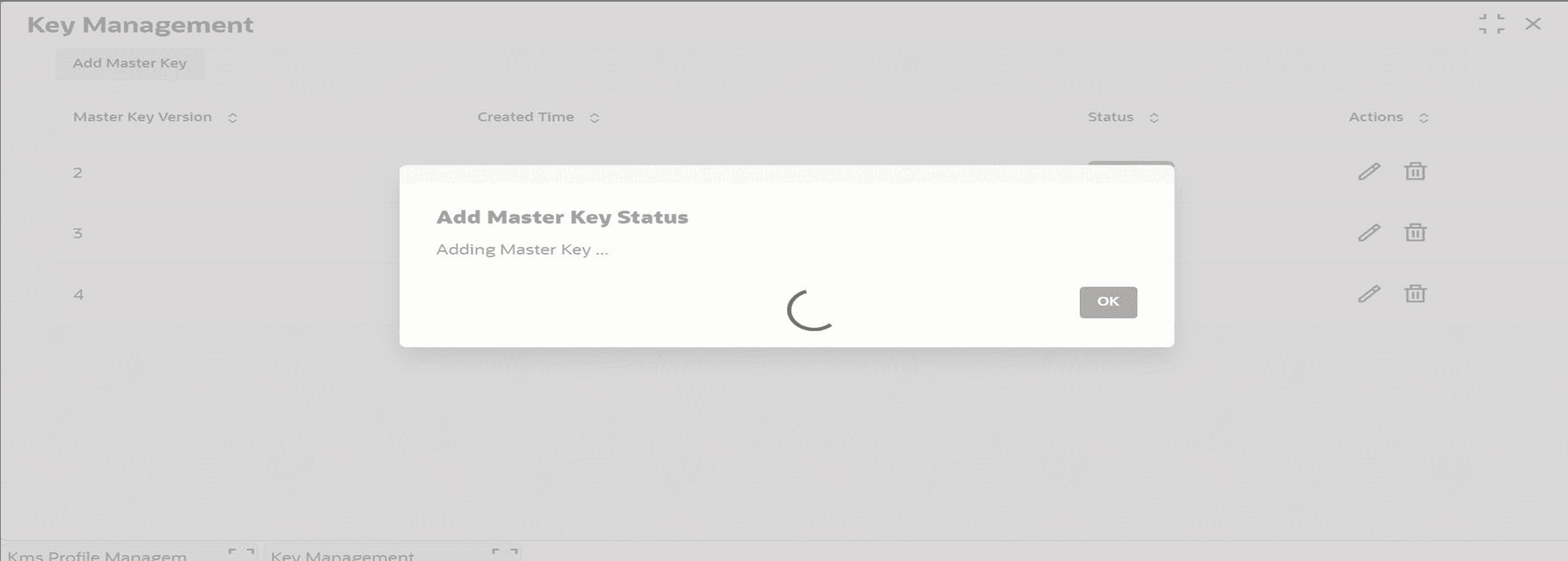Edit master key version 2
The image size is (1568, 561).
[x=1369, y=171]
